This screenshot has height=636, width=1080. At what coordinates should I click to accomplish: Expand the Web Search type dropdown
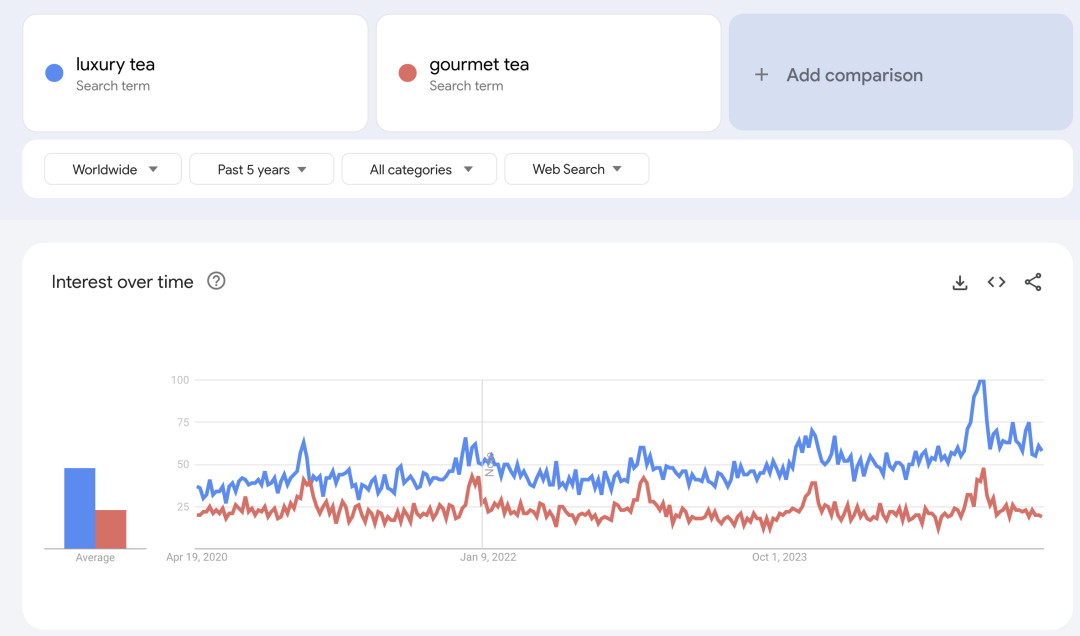[576, 169]
